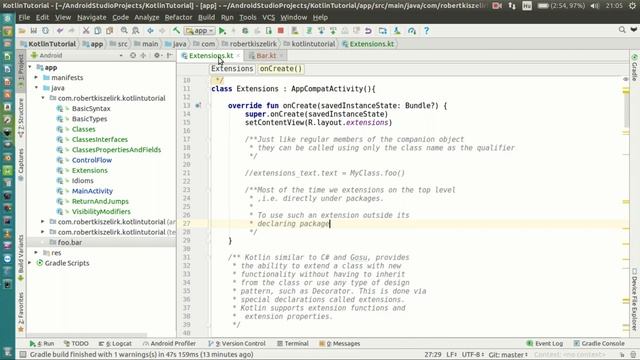Open the Event Log
The image size is (640, 360).
pyautogui.click(x=545, y=343)
